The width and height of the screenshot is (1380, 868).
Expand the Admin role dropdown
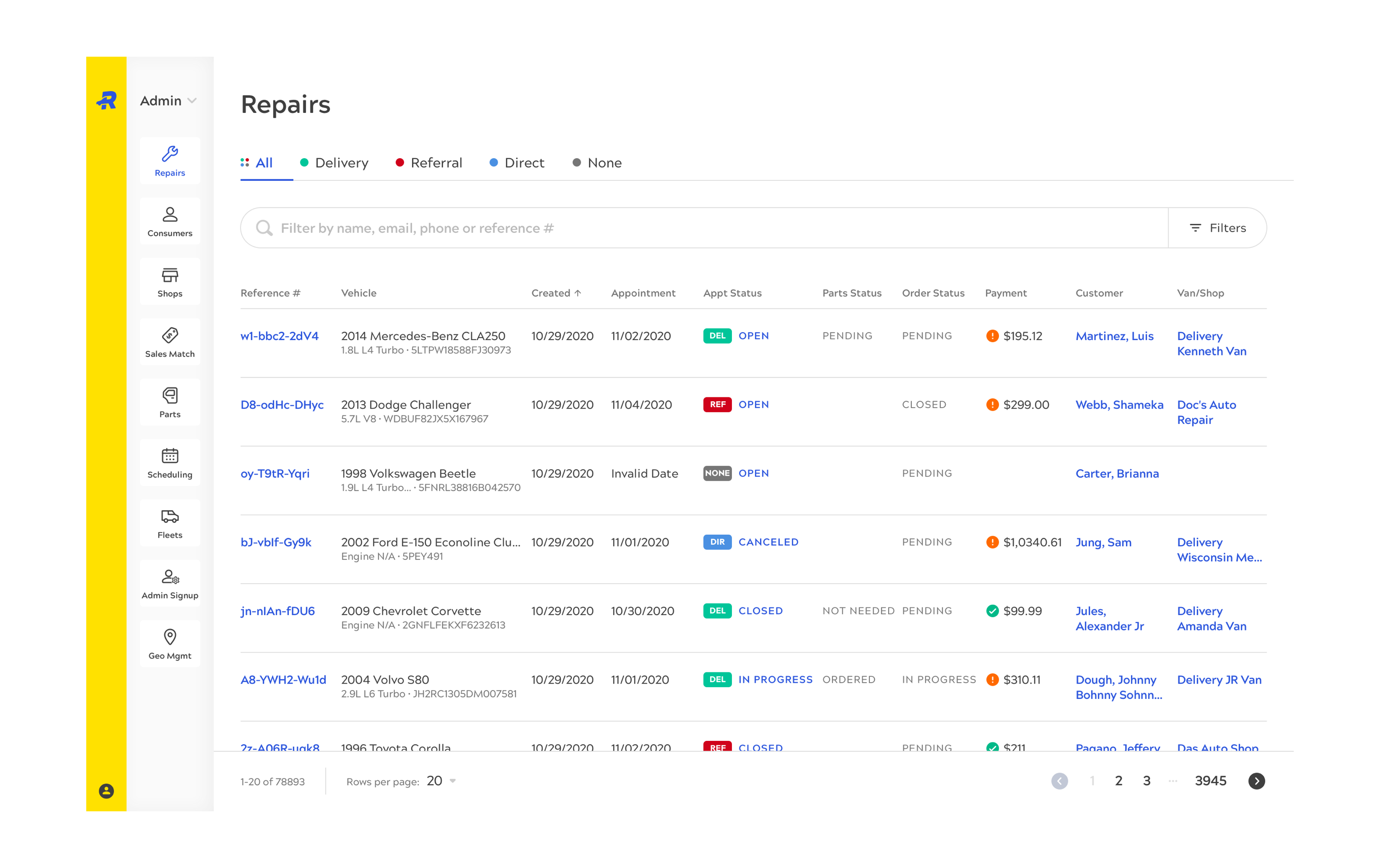[169, 101]
